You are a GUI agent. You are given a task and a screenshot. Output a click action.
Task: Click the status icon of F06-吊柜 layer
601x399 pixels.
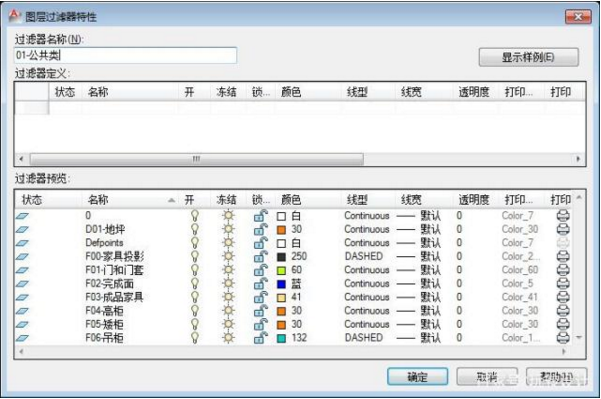tap(22, 338)
